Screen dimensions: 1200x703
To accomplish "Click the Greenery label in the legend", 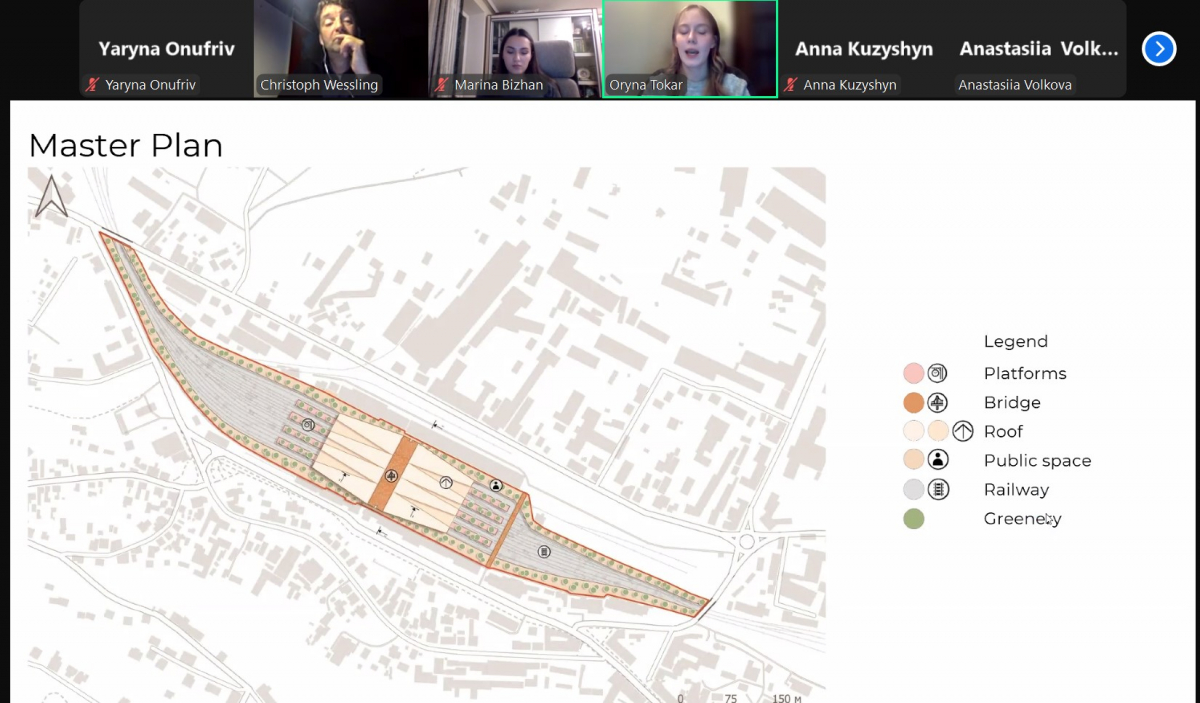I will tap(1021, 518).
